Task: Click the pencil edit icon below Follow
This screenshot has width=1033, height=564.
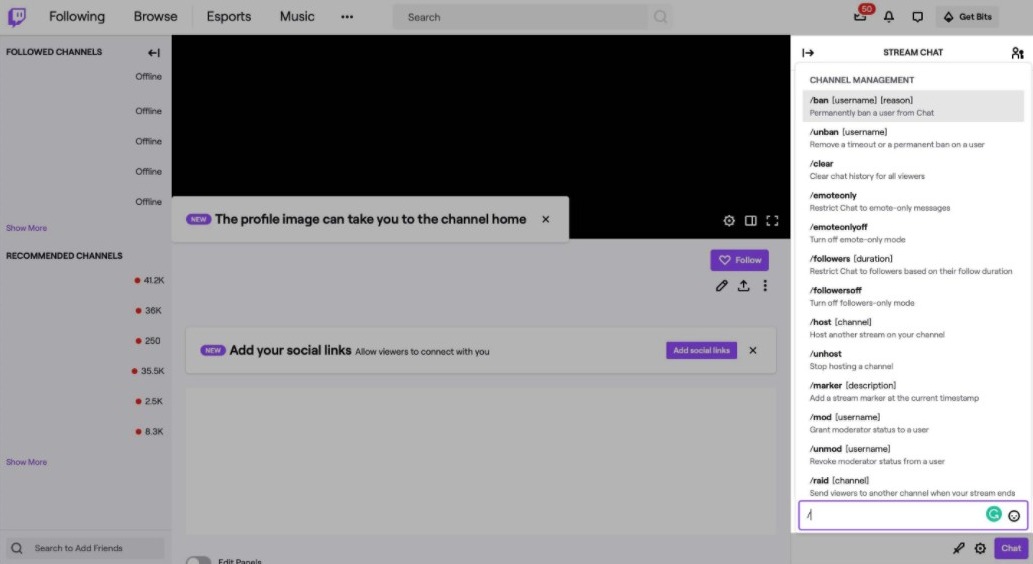Action: click(x=722, y=286)
